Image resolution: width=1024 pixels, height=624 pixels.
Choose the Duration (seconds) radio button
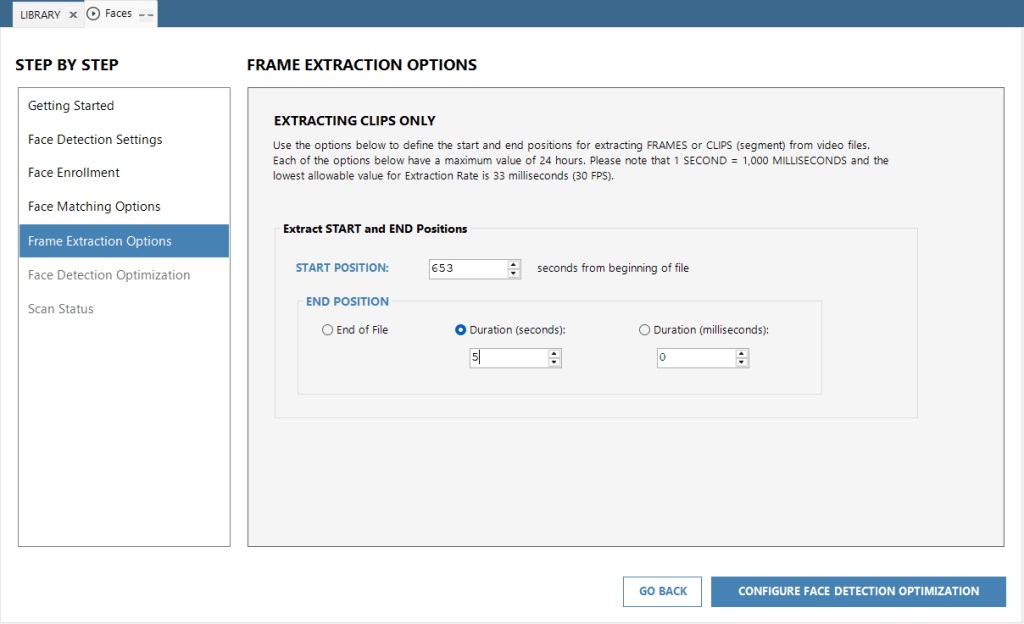(461, 330)
